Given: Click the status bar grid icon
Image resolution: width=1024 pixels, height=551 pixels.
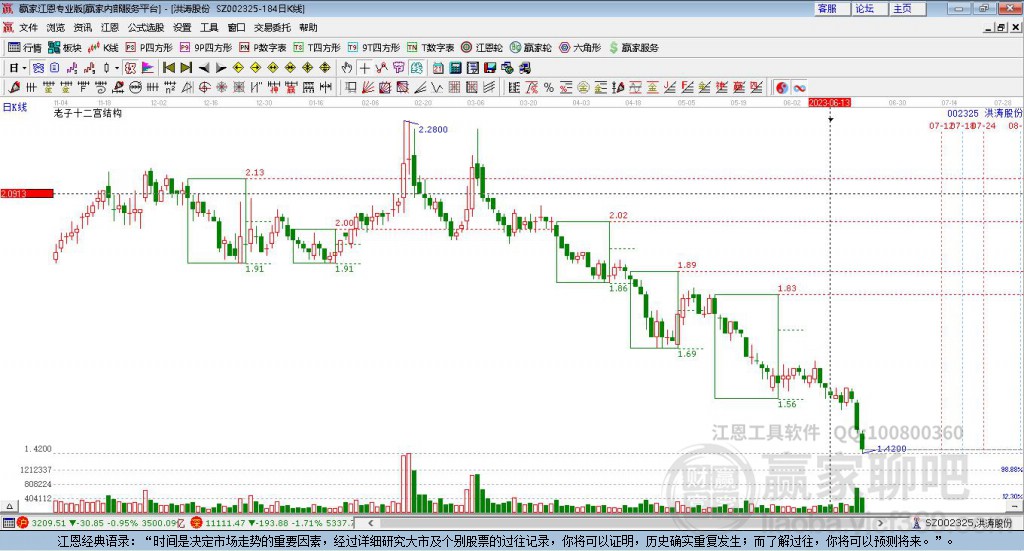Looking at the screenshot, I should 8,523.
